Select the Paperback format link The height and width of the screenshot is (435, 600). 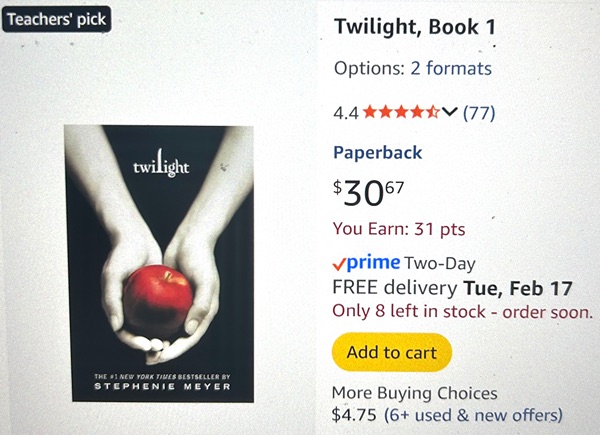click(x=377, y=153)
